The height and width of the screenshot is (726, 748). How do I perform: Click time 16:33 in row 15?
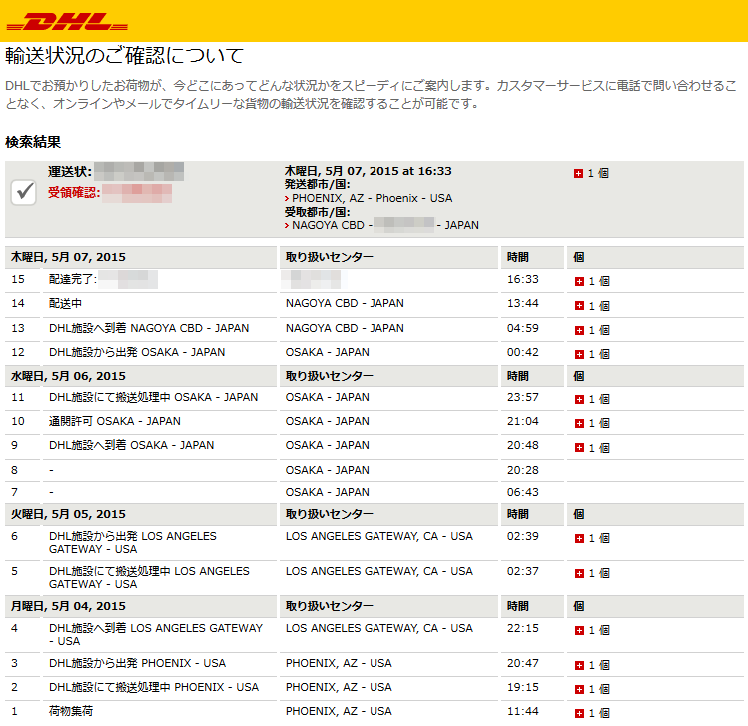click(522, 280)
